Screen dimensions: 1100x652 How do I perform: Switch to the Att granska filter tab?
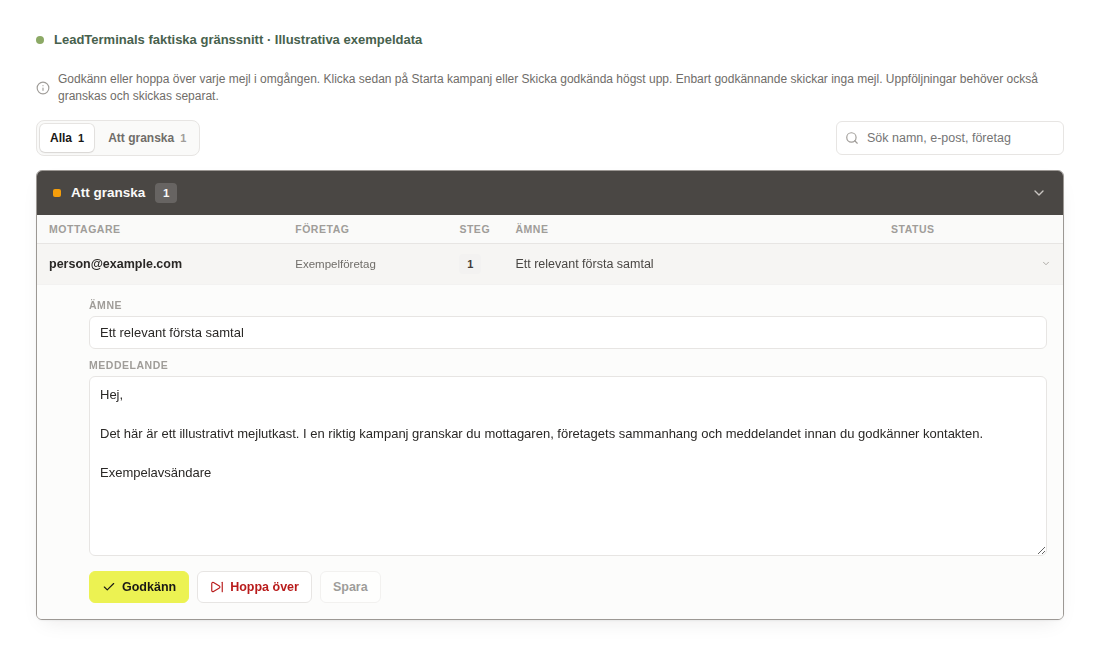point(147,138)
